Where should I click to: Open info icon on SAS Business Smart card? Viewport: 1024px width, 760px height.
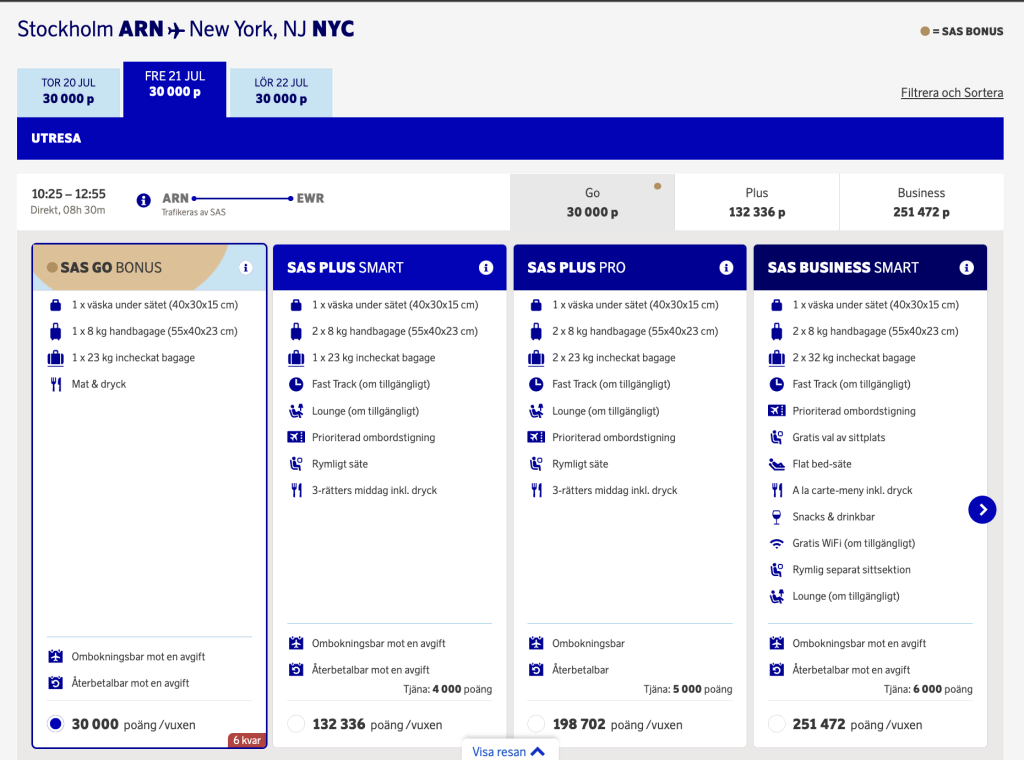(967, 268)
